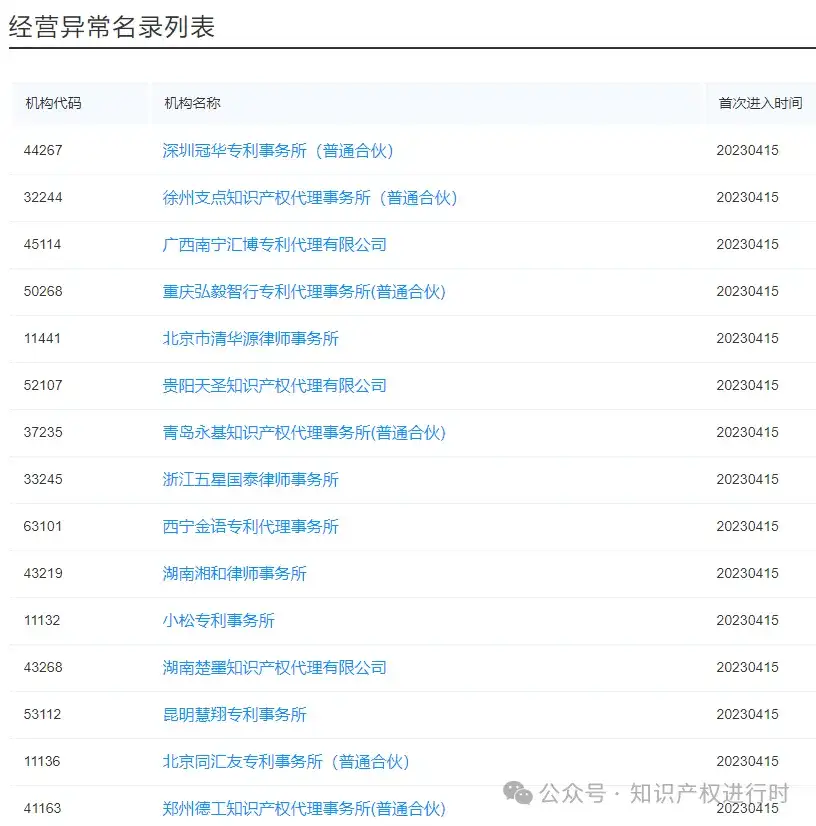Open 北京同汇友专利事务所 link
This screenshot has height=826, width=816.
pos(286,761)
